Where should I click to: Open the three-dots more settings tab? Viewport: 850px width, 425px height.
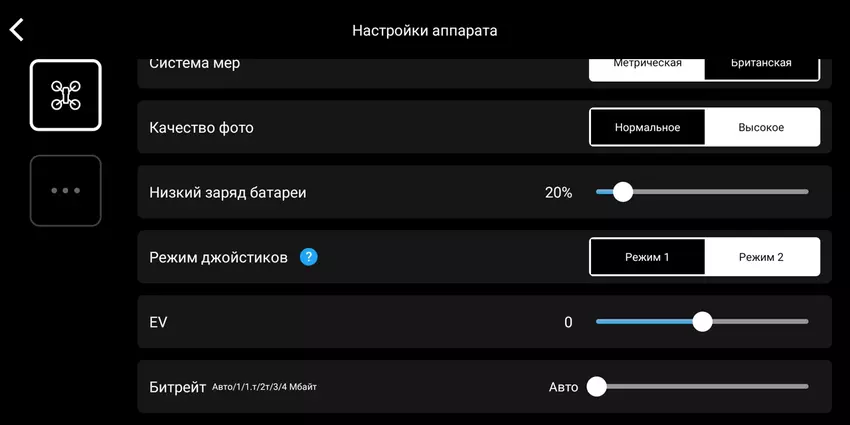pos(65,190)
